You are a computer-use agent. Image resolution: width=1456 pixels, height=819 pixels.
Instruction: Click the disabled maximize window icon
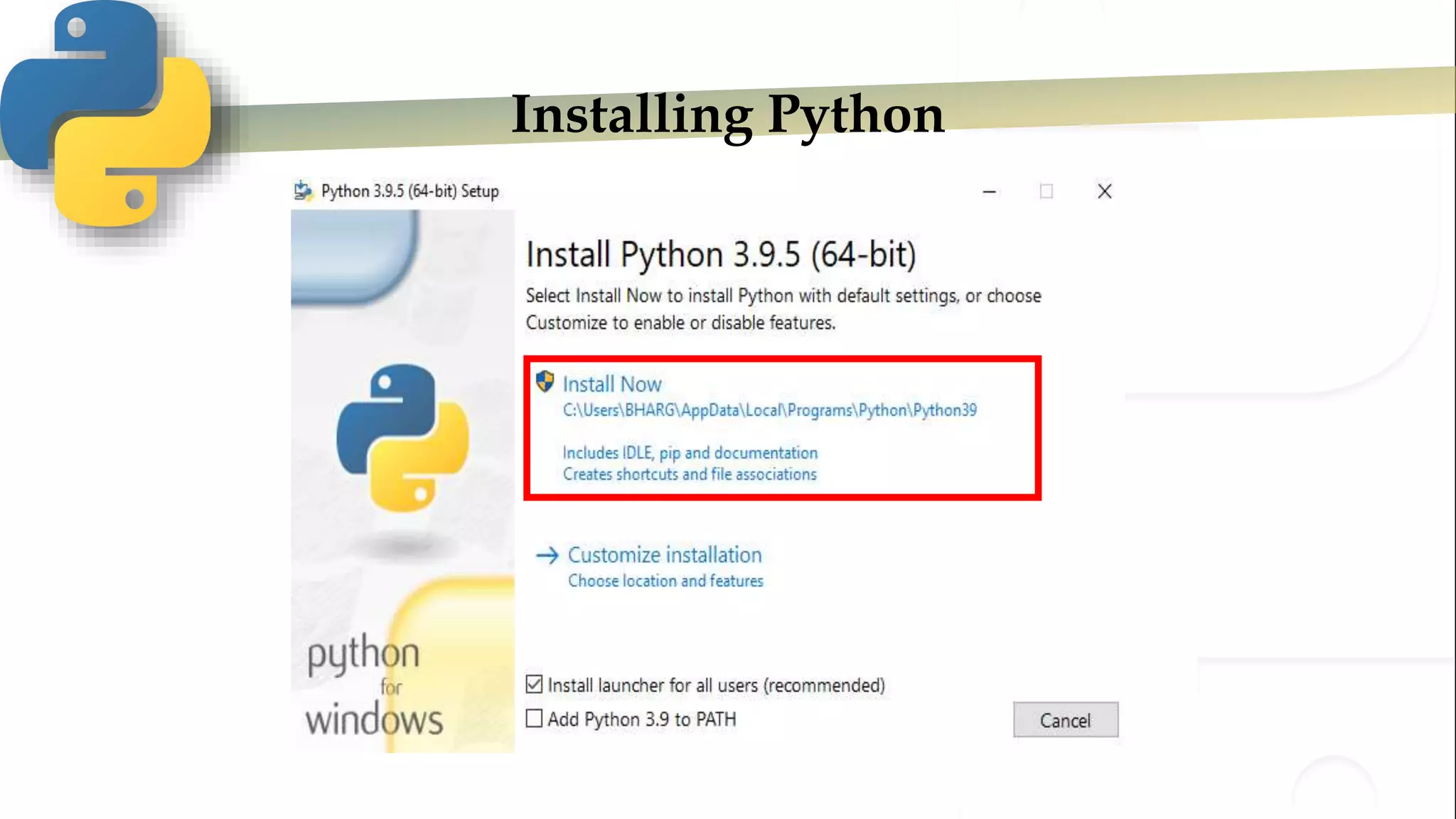1046,191
